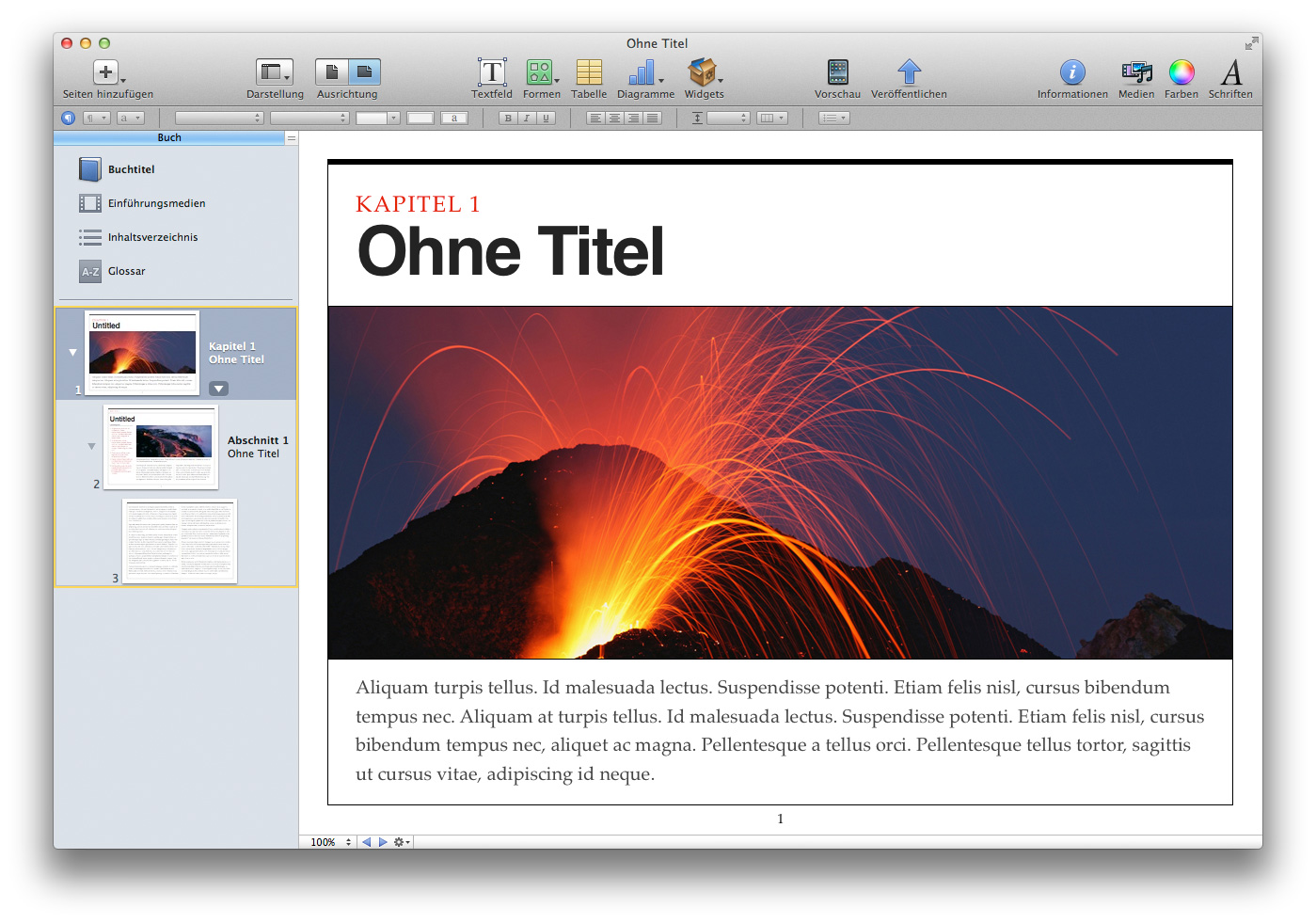The width and height of the screenshot is (1316, 923).
Task: Select Glossar in the sidebar
Action: pyautogui.click(x=126, y=271)
